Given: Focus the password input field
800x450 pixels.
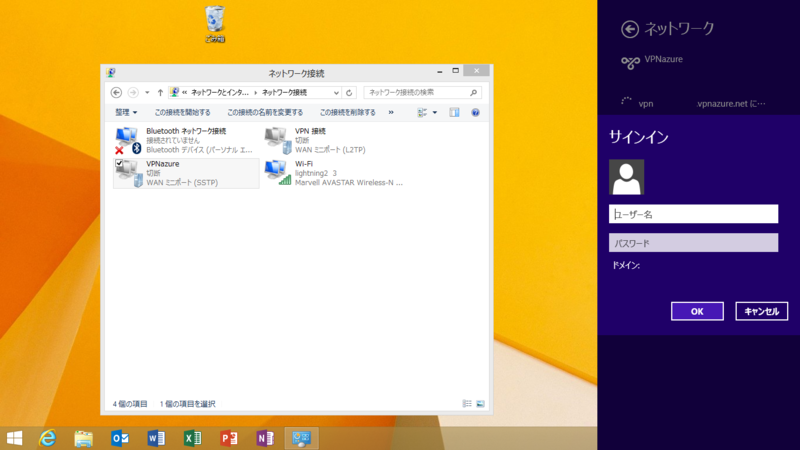Looking at the screenshot, I should [693, 243].
